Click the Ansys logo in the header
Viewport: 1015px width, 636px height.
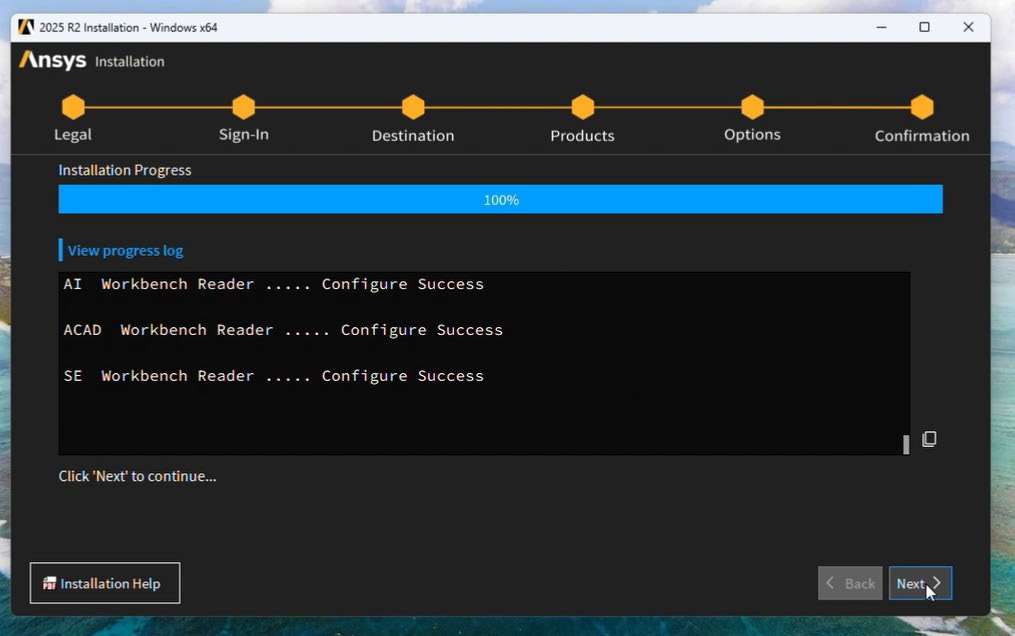click(53, 60)
